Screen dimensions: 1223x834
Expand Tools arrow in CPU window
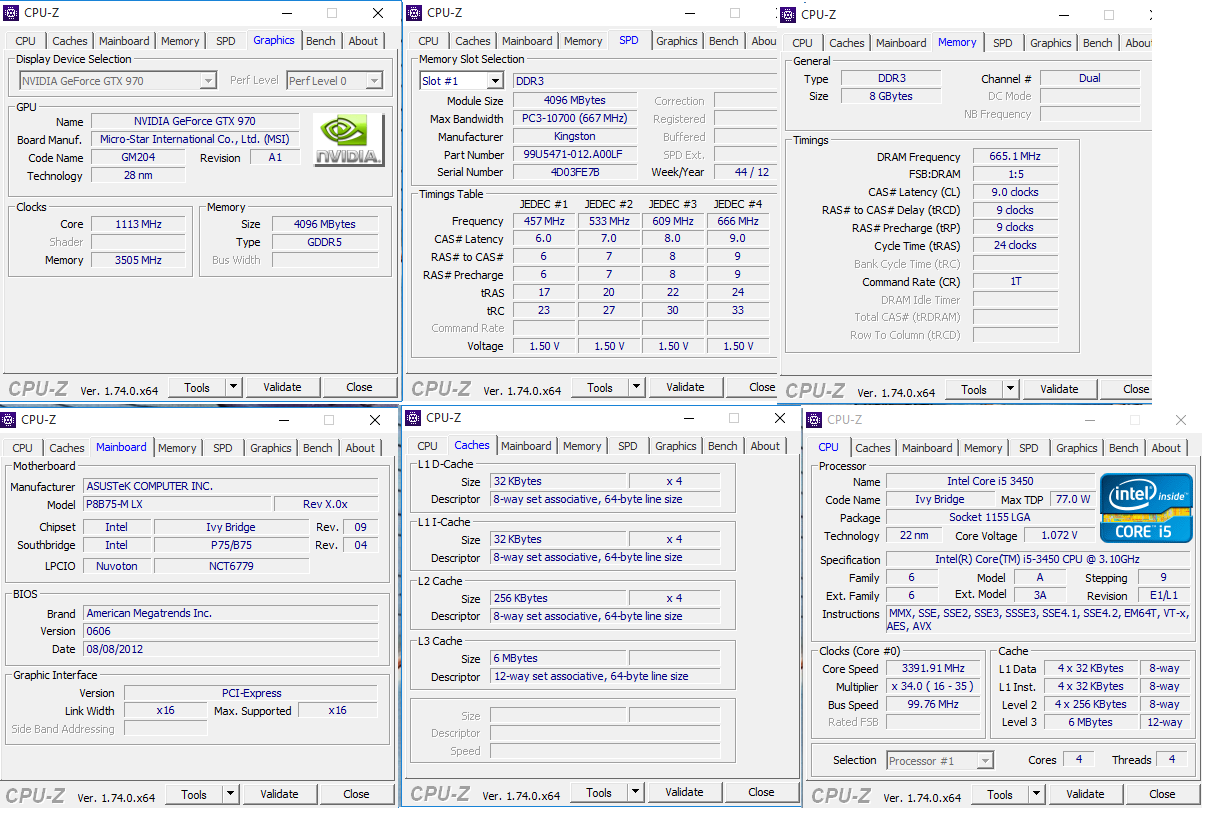click(x=1036, y=794)
